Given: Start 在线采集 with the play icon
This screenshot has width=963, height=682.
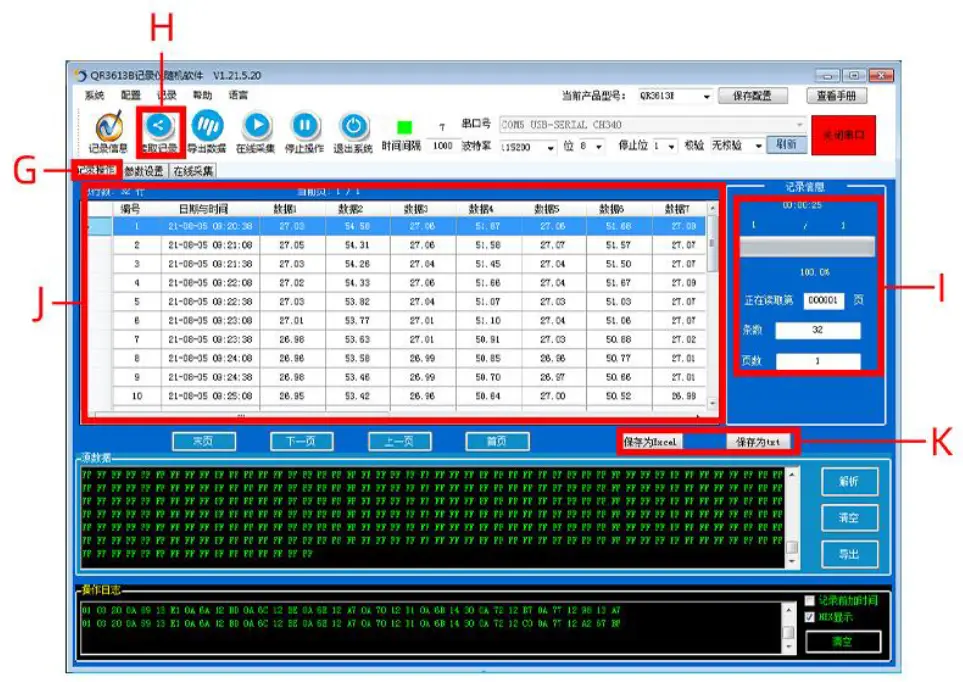Looking at the screenshot, I should coord(256,126).
